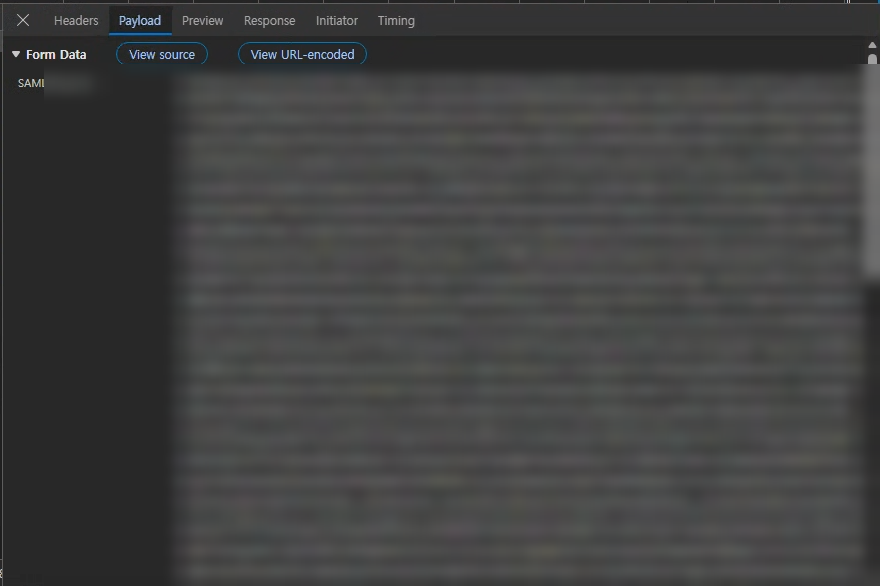Click the scrollbar up arrow
Viewport: 880px width, 586px height.
coord(872,45)
